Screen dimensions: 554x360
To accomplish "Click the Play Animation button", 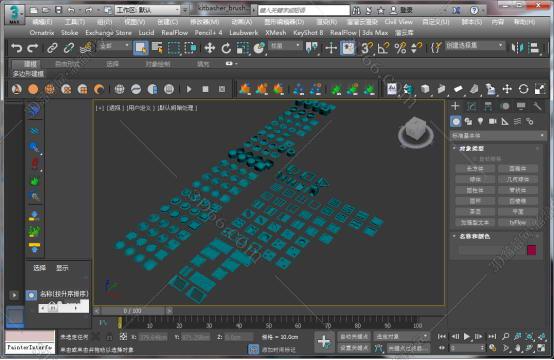I will pos(467,336).
